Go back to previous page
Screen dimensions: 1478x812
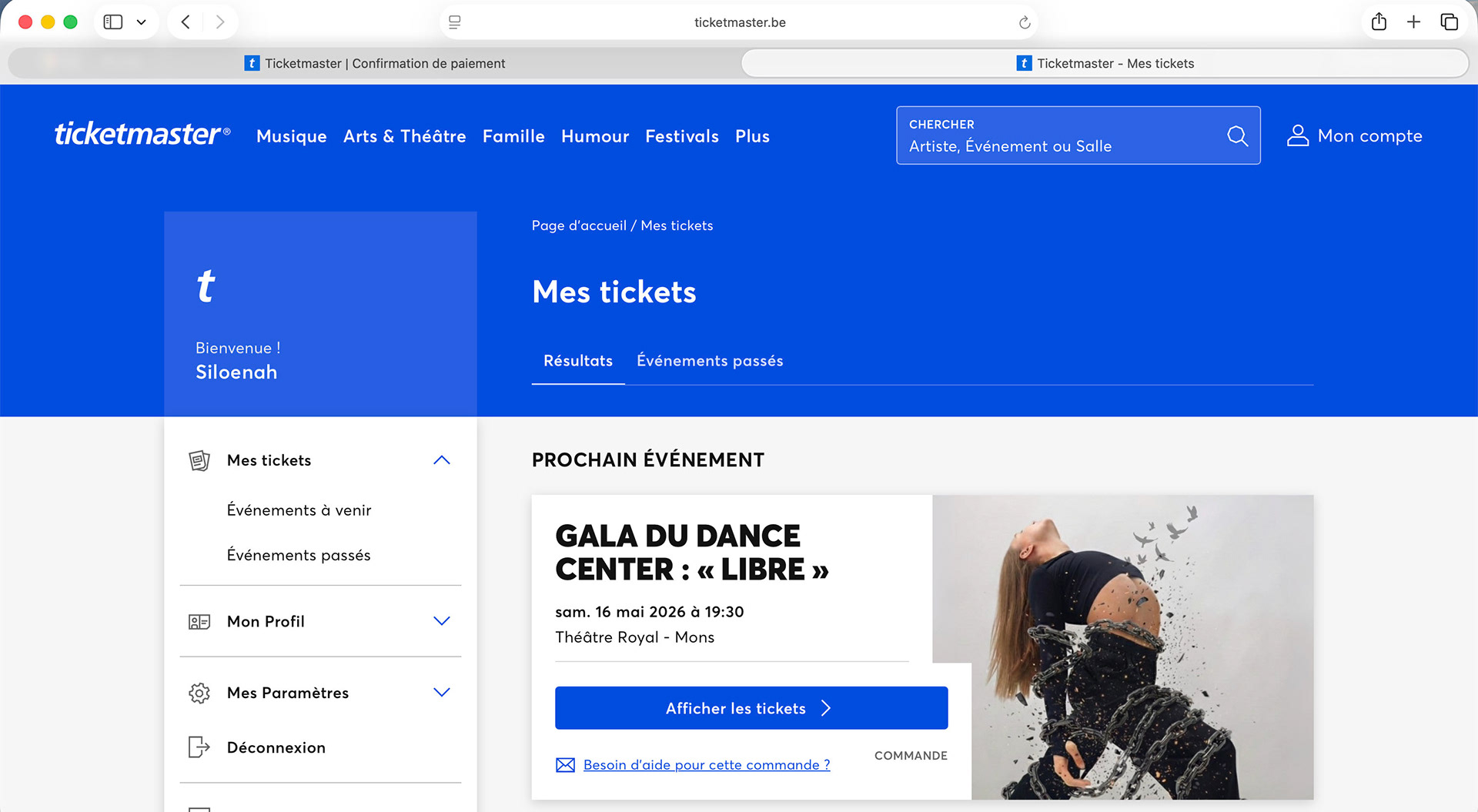(x=186, y=22)
